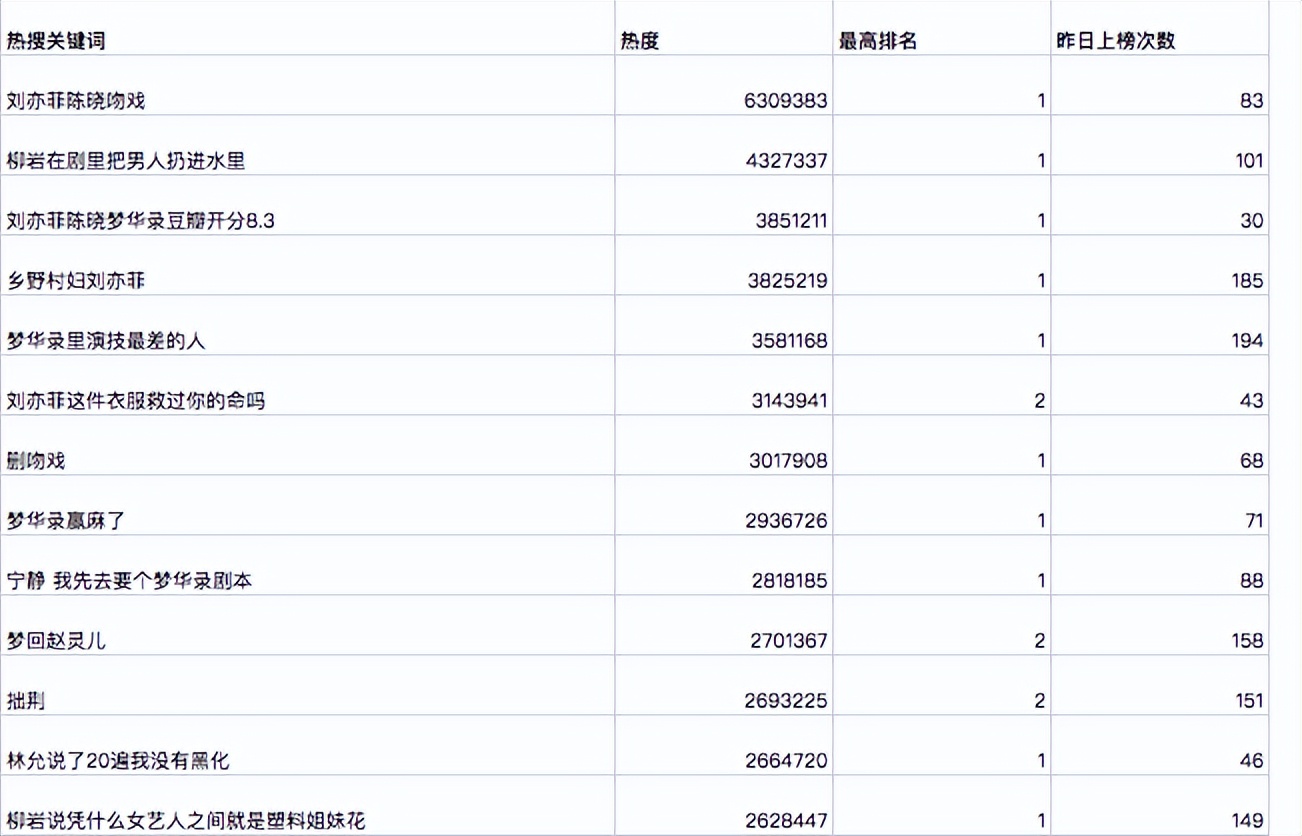Screen dimensions: 1302x836
Task: Click the keyword 乡野村妇刘亦菲
Action: [x=76, y=281]
